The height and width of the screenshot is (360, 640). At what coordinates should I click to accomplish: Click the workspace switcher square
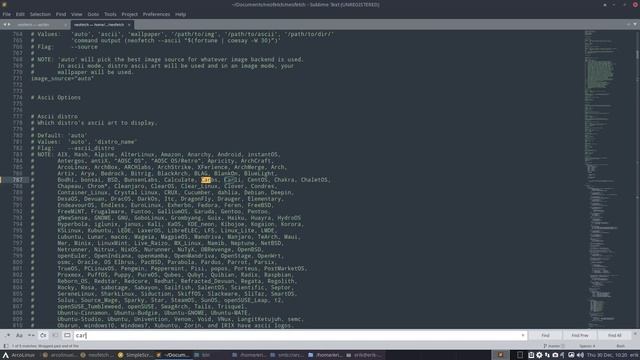(520, 355)
